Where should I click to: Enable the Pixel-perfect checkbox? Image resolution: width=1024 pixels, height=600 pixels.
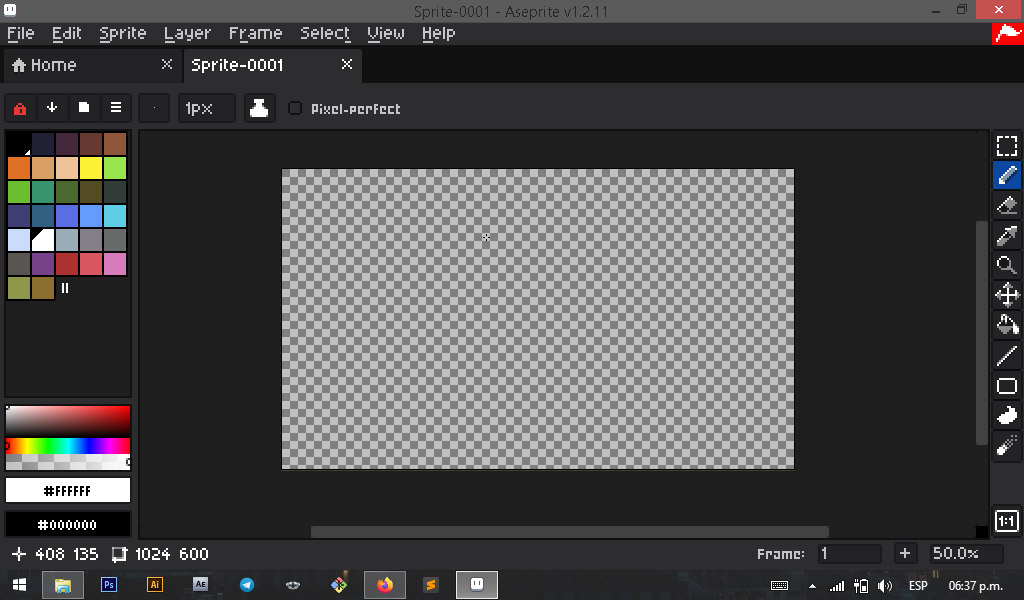[295, 108]
